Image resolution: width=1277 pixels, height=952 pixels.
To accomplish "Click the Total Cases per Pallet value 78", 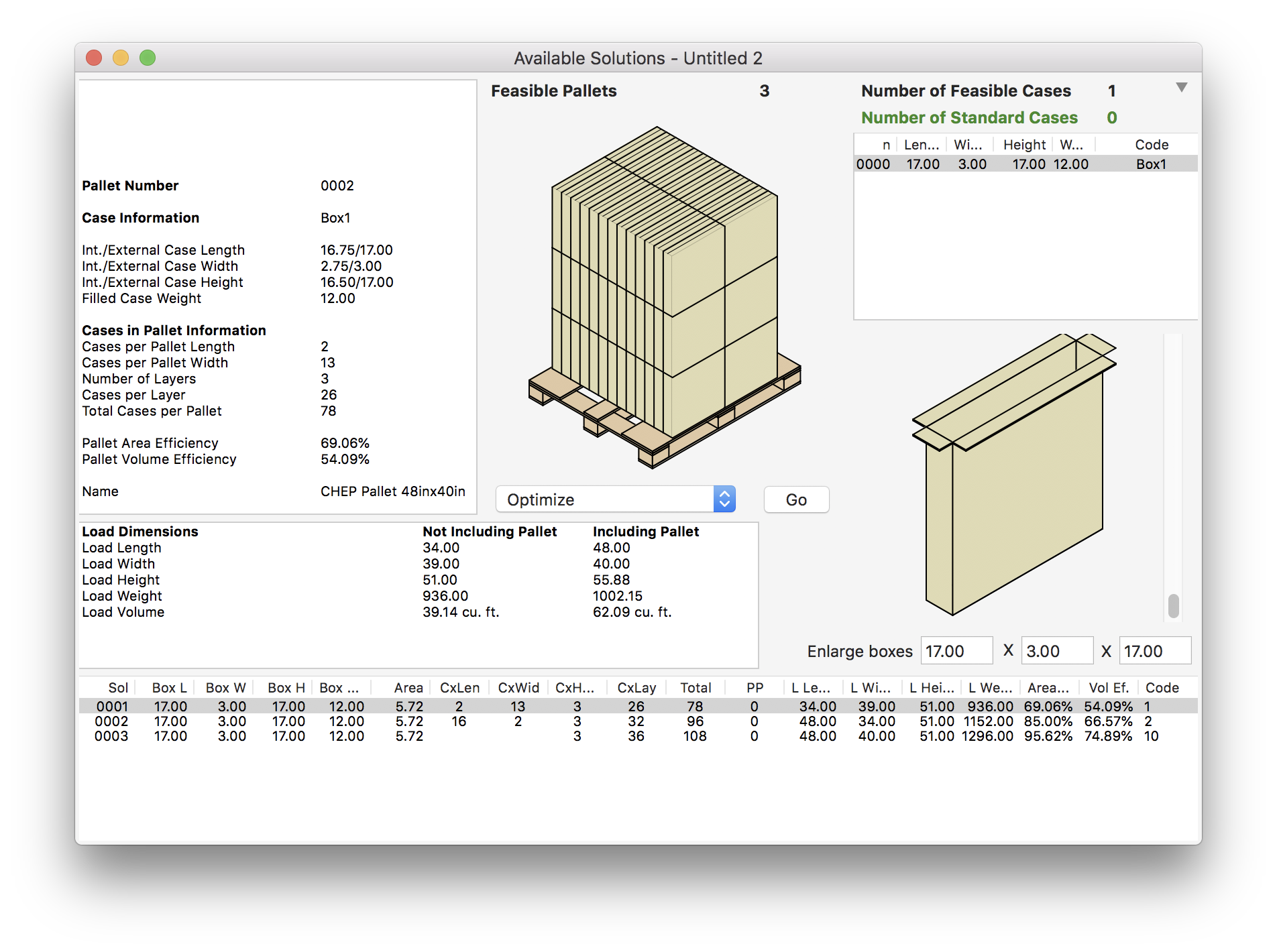I will click(328, 411).
